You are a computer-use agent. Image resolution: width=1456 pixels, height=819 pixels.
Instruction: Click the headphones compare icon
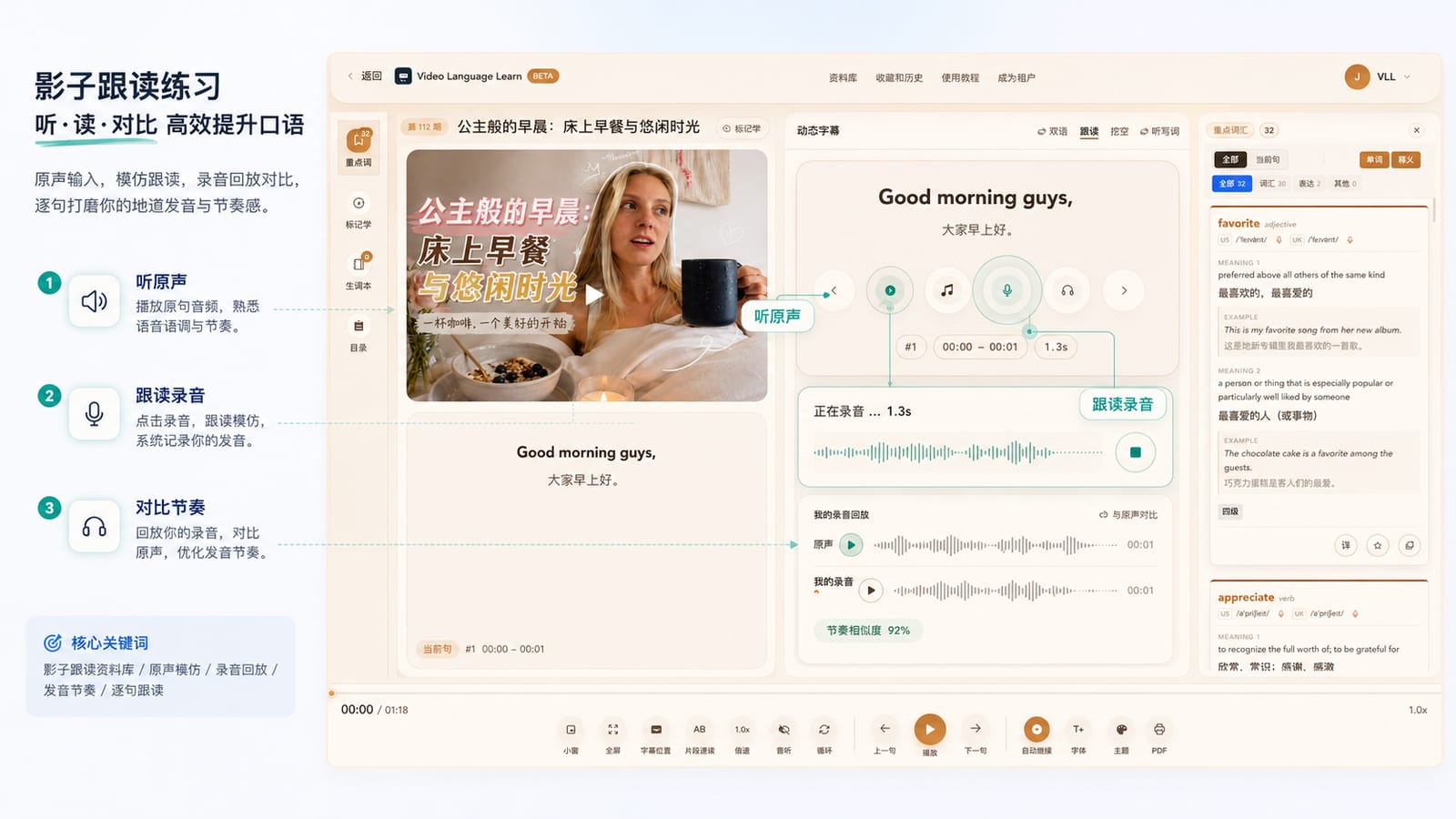(x=1067, y=290)
